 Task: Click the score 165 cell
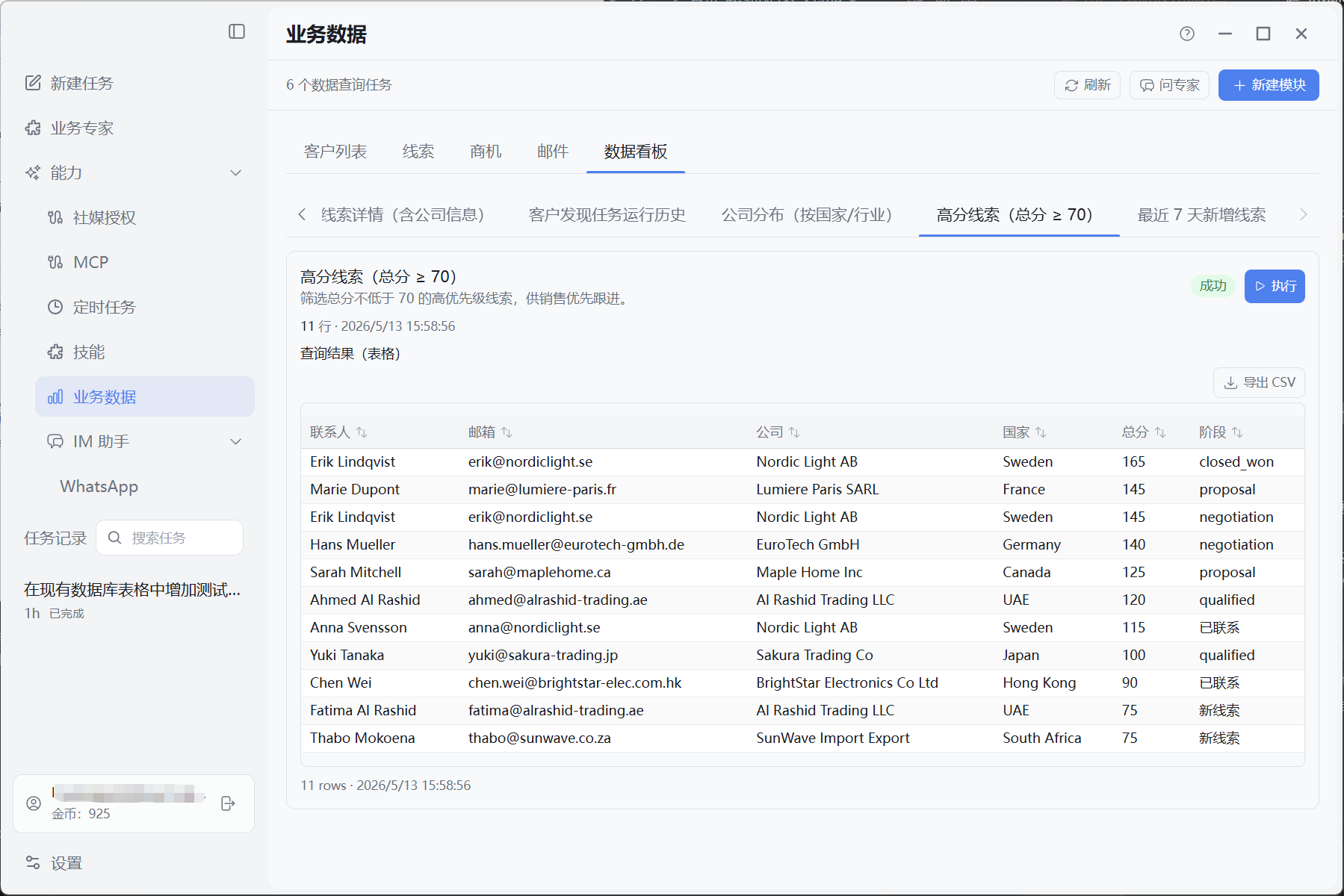click(1133, 461)
